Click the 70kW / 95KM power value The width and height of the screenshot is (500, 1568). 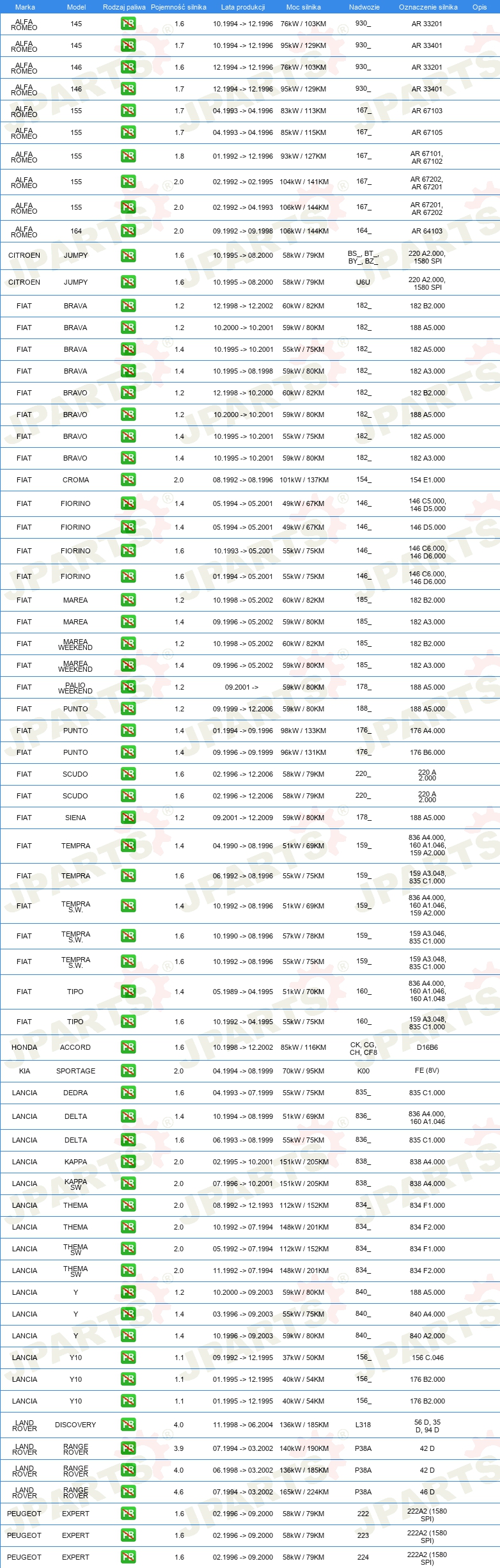(x=304, y=1071)
